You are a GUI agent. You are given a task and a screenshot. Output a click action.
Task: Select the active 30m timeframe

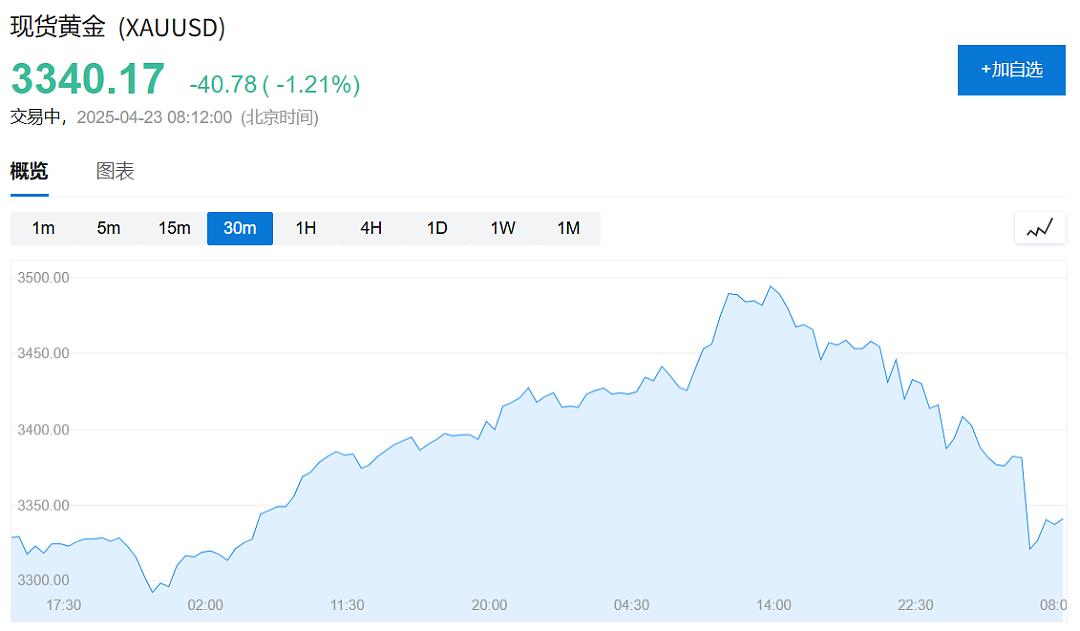point(240,228)
